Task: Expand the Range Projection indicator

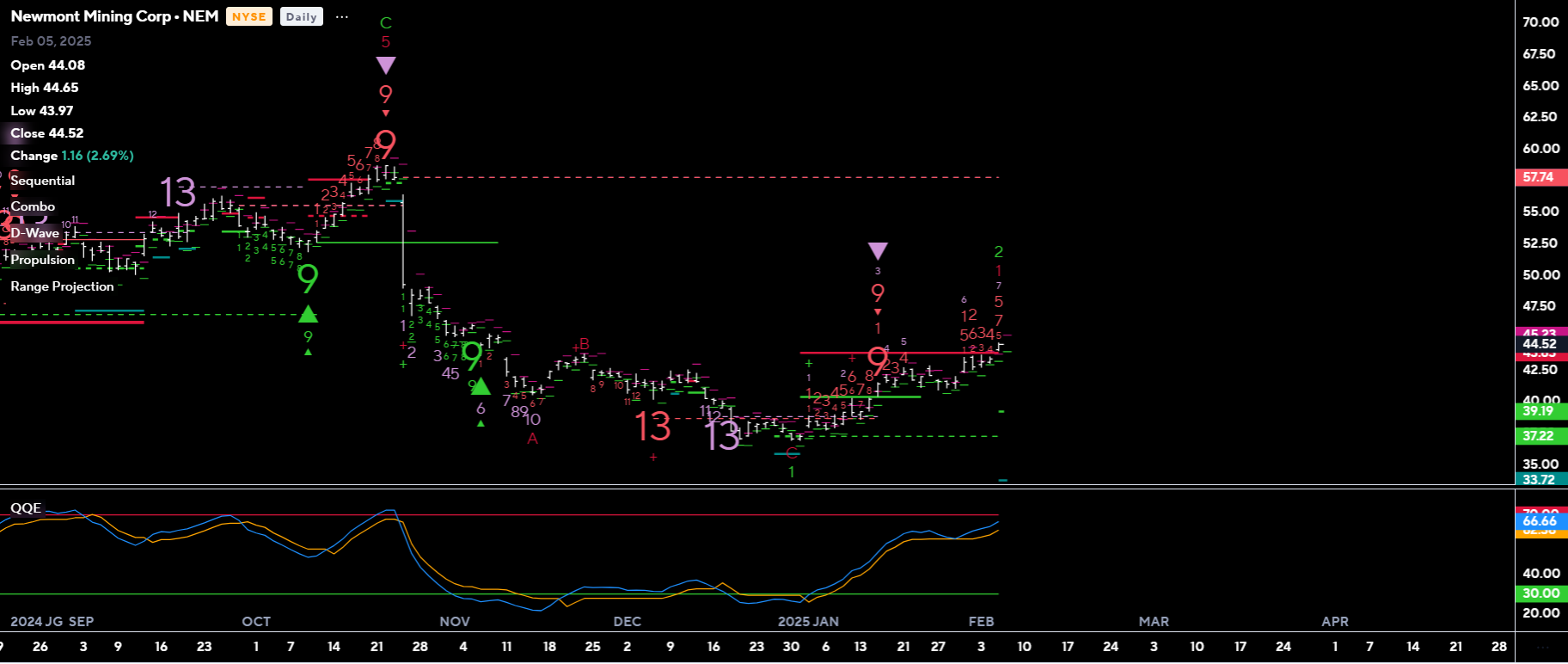Action: pos(62,286)
